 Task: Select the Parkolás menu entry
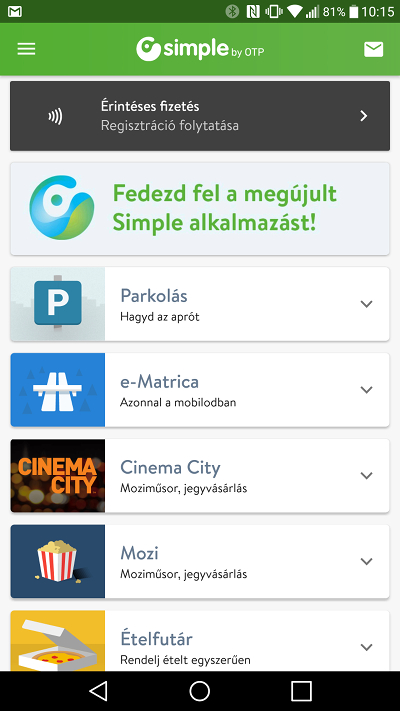[200, 304]
